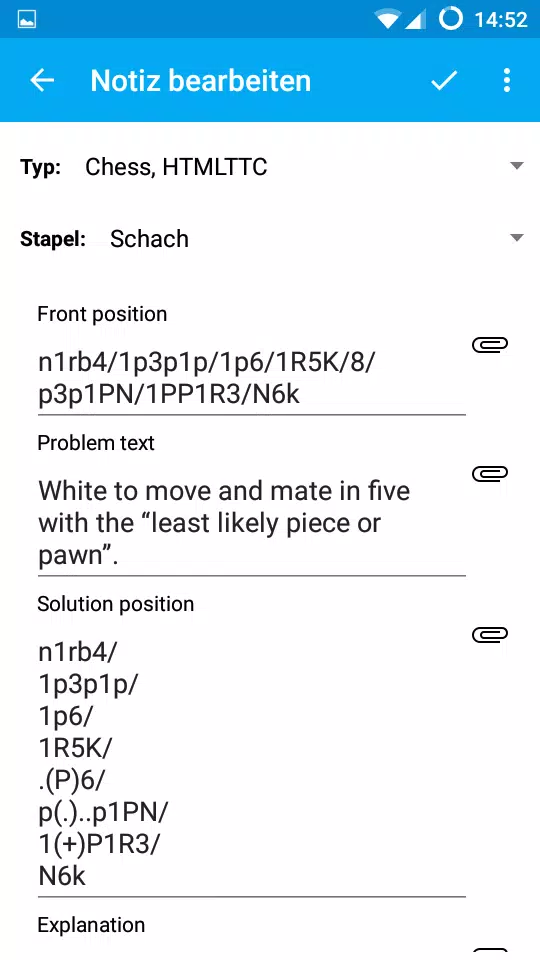Save note with the checkmark icon
The height and width of the screenshot is (960, 540).
pyautogui.click(x=444, y=80)
